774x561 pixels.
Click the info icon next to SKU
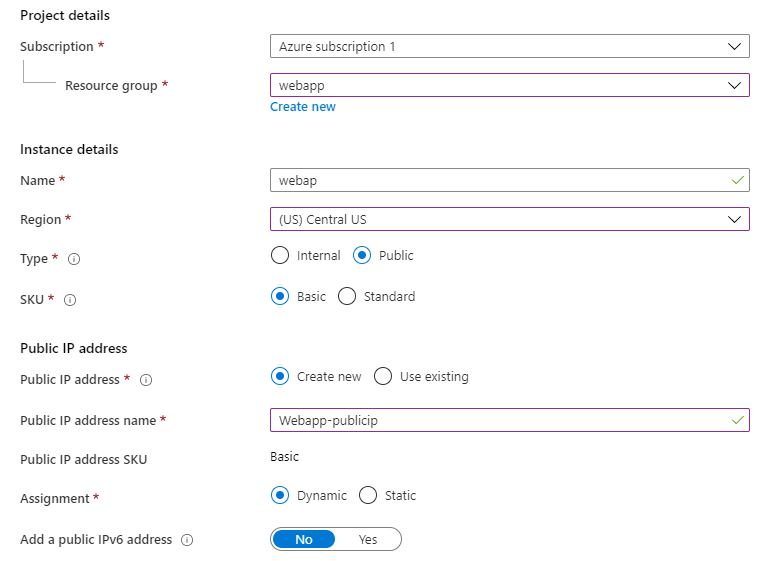click(x=70, y=300)
